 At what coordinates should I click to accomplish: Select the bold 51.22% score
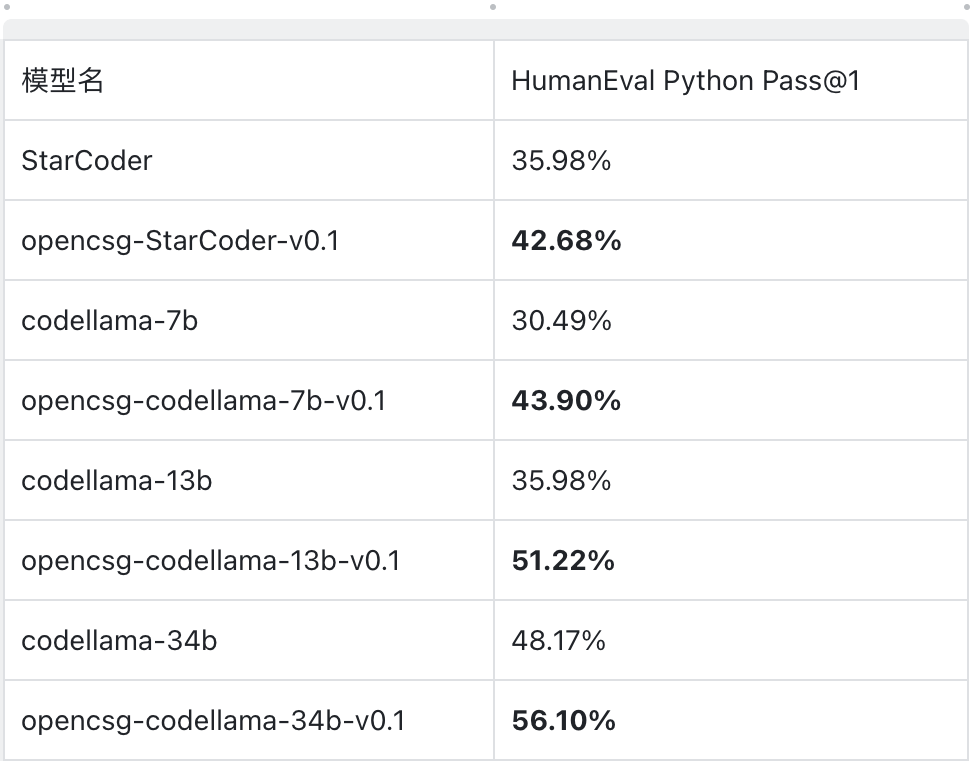563,561
